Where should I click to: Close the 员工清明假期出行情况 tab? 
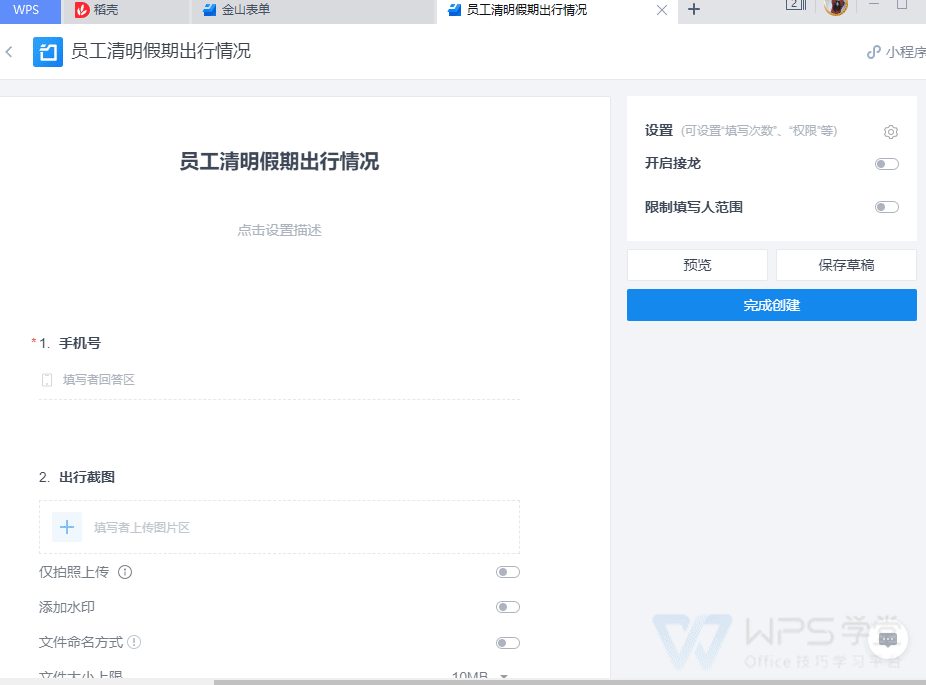[x=662, y=10]
